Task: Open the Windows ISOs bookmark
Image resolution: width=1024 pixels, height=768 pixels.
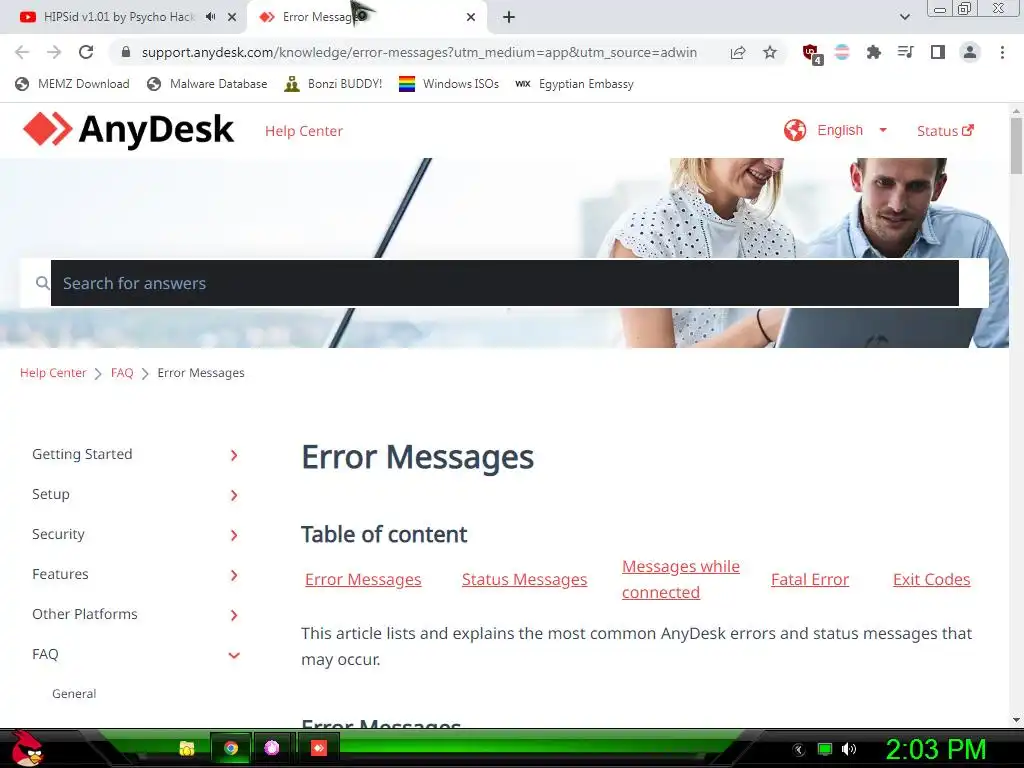Action: click(x=449, y=84)
